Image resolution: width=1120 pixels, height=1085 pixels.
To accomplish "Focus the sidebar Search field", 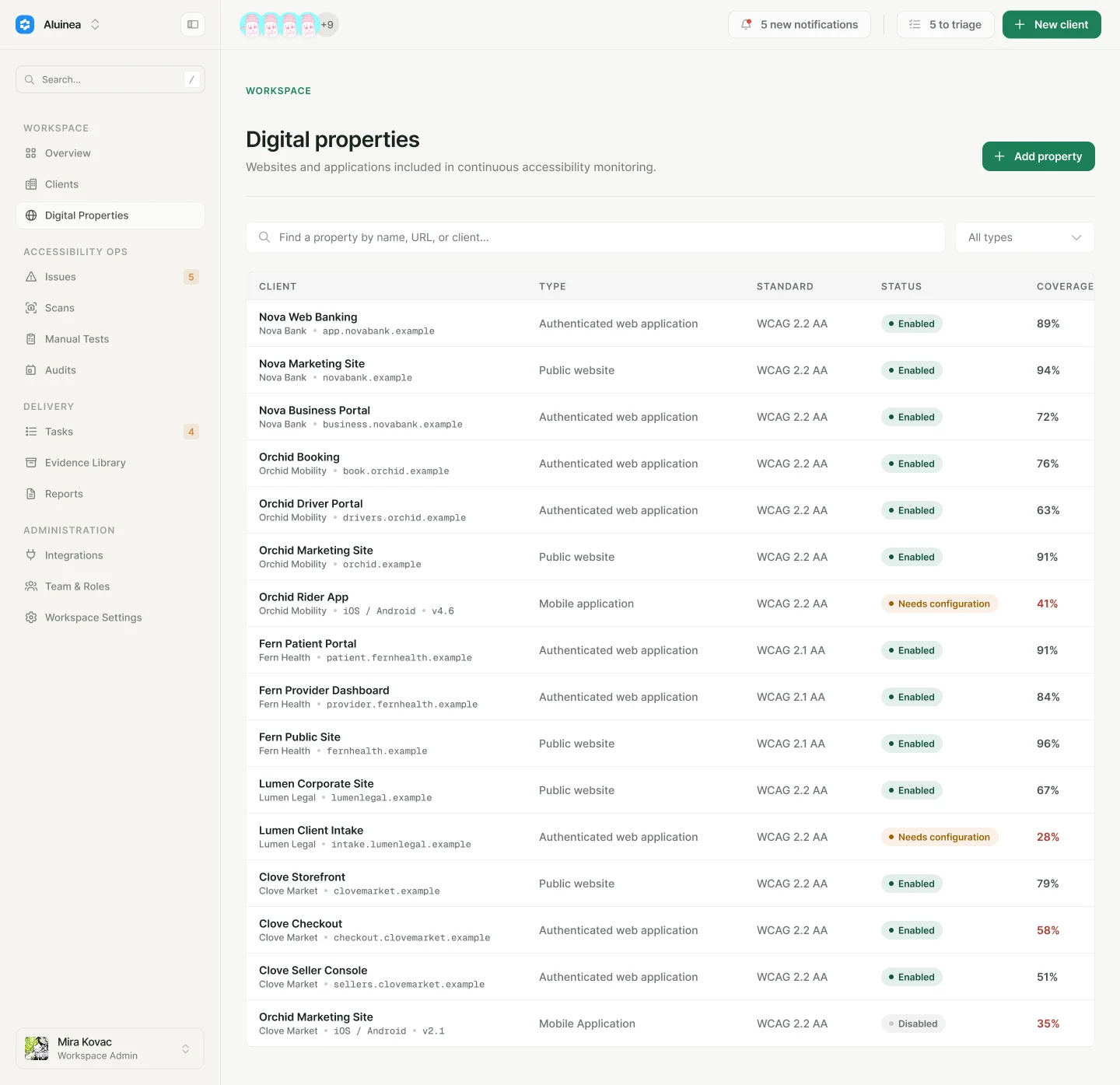I will (x=110, y=79).
